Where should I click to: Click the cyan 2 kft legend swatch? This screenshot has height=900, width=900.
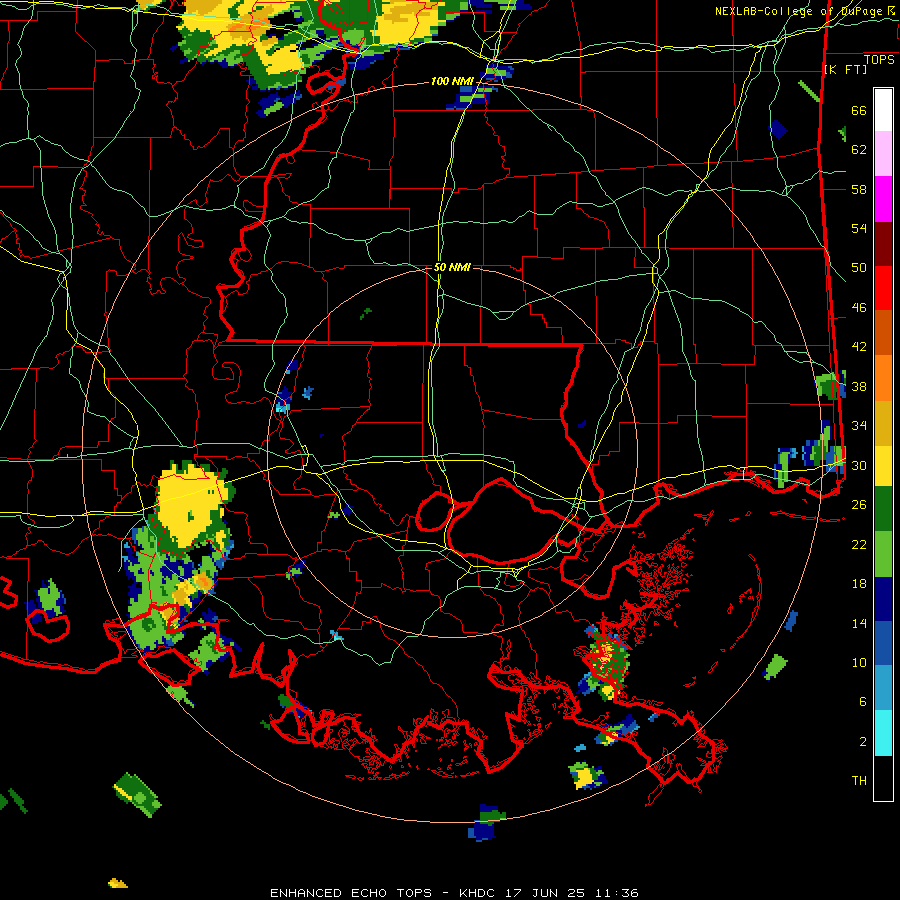[x=883, y=732]
